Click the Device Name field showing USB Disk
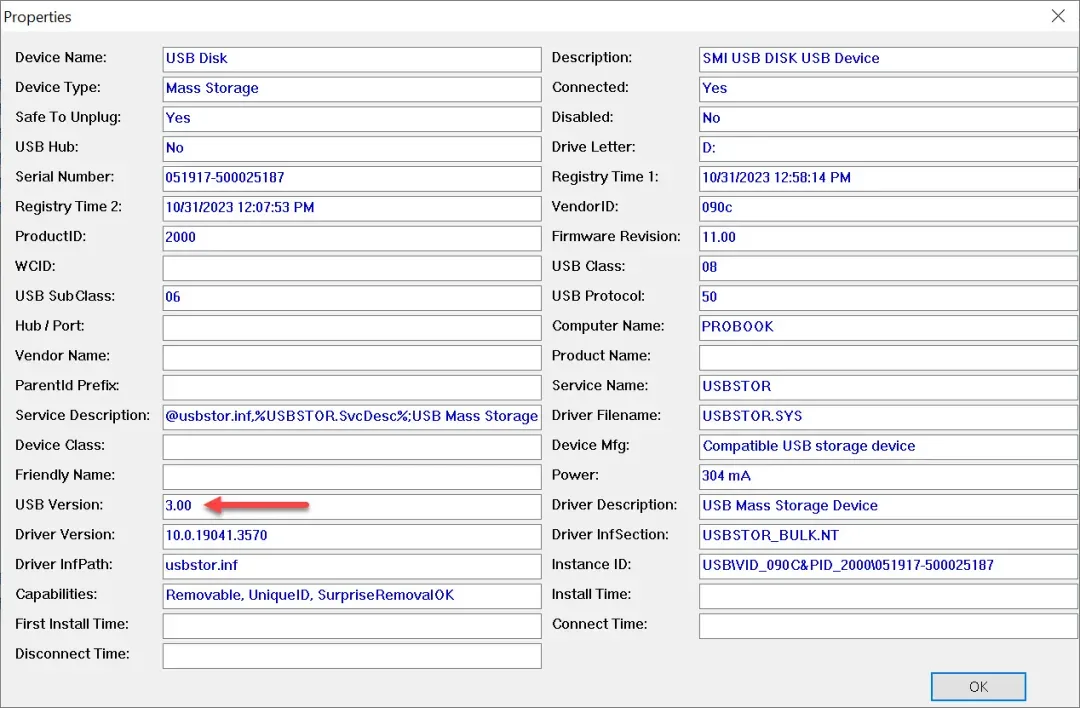 point(351,59)
